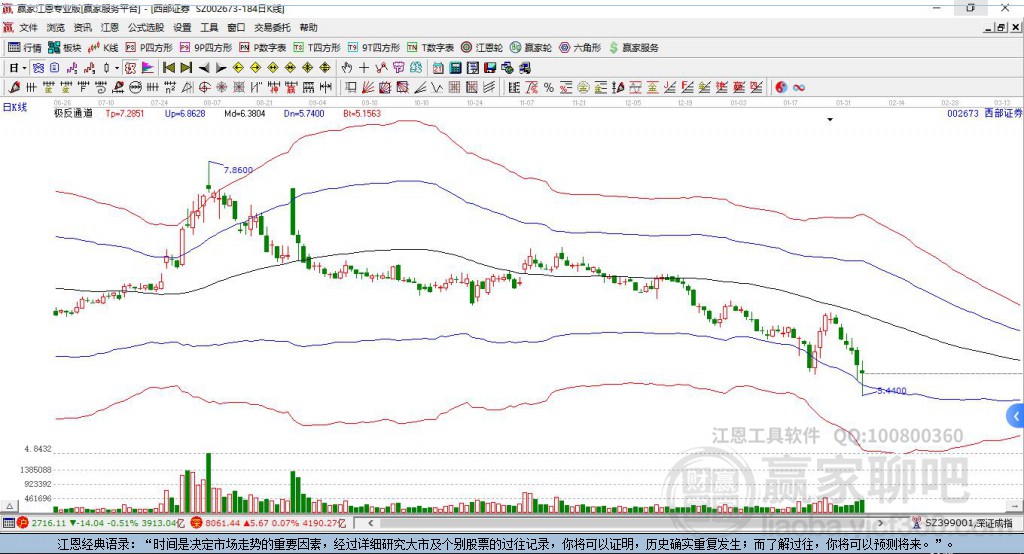
Task: Open the 9P四方形 tool
Action: pos(206,48)
